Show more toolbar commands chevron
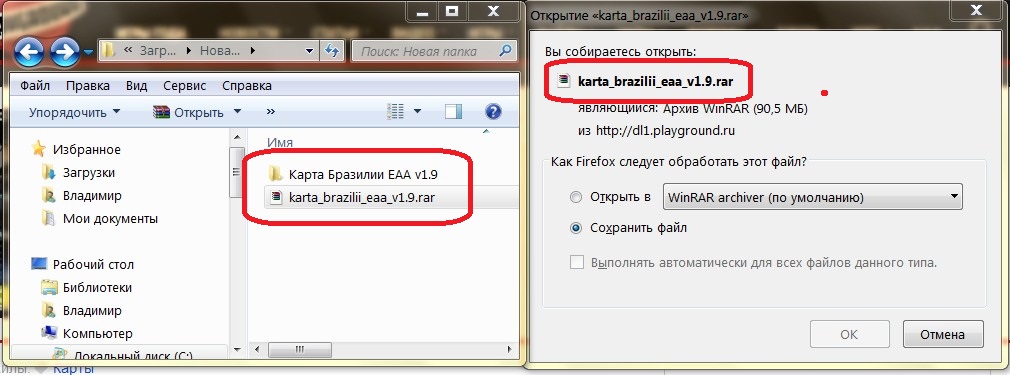 [271, 111]
